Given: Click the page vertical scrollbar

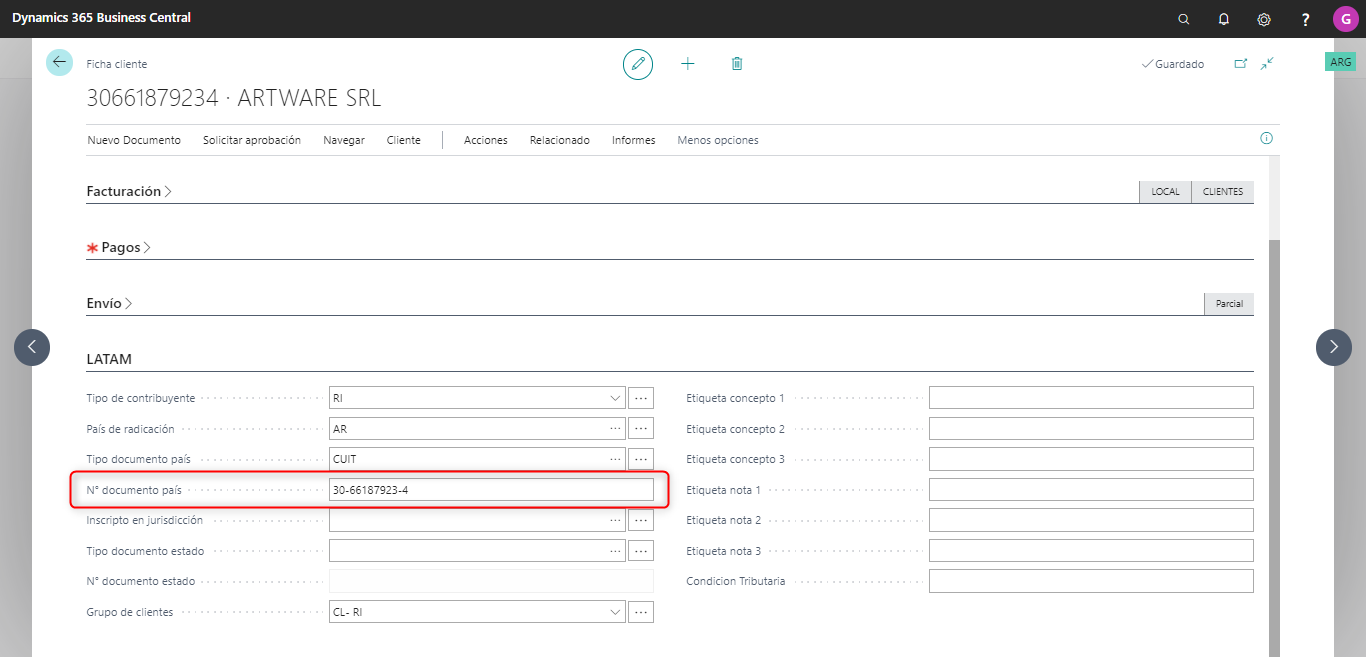Looking at the screenshot, I should pos(1274,448).
